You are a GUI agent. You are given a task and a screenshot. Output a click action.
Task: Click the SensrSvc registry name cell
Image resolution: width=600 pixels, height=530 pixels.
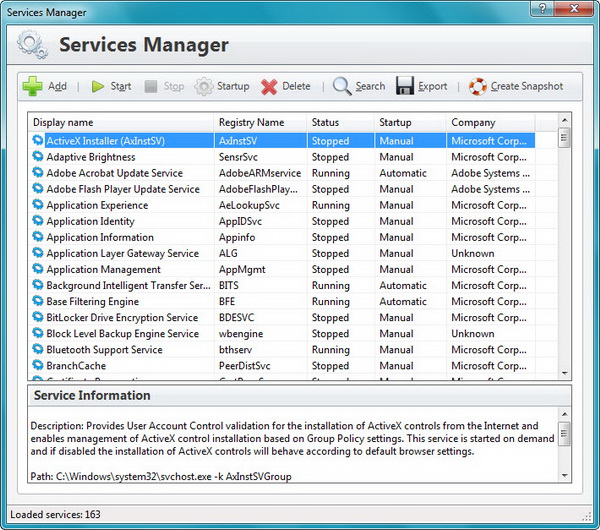click(238, 157)
